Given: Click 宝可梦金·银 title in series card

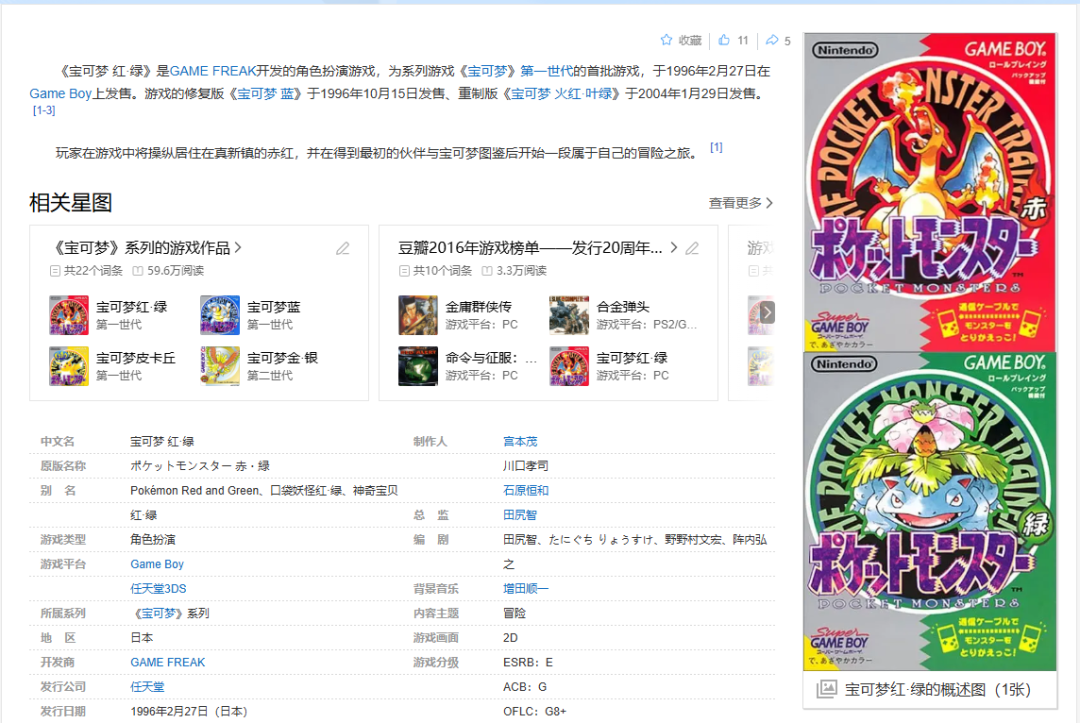Looking at the screenshot, I should click(282, 358).
